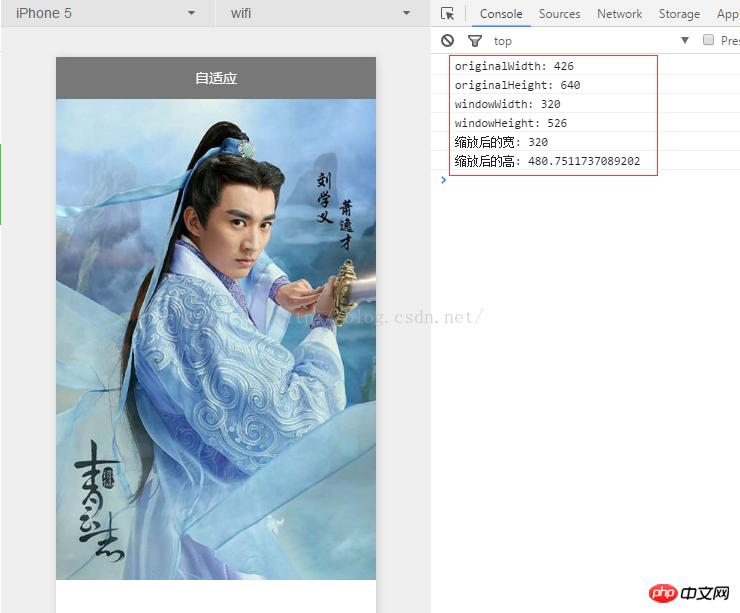Open the Network tab
The image size is (740, 613).
click(619, 14)
